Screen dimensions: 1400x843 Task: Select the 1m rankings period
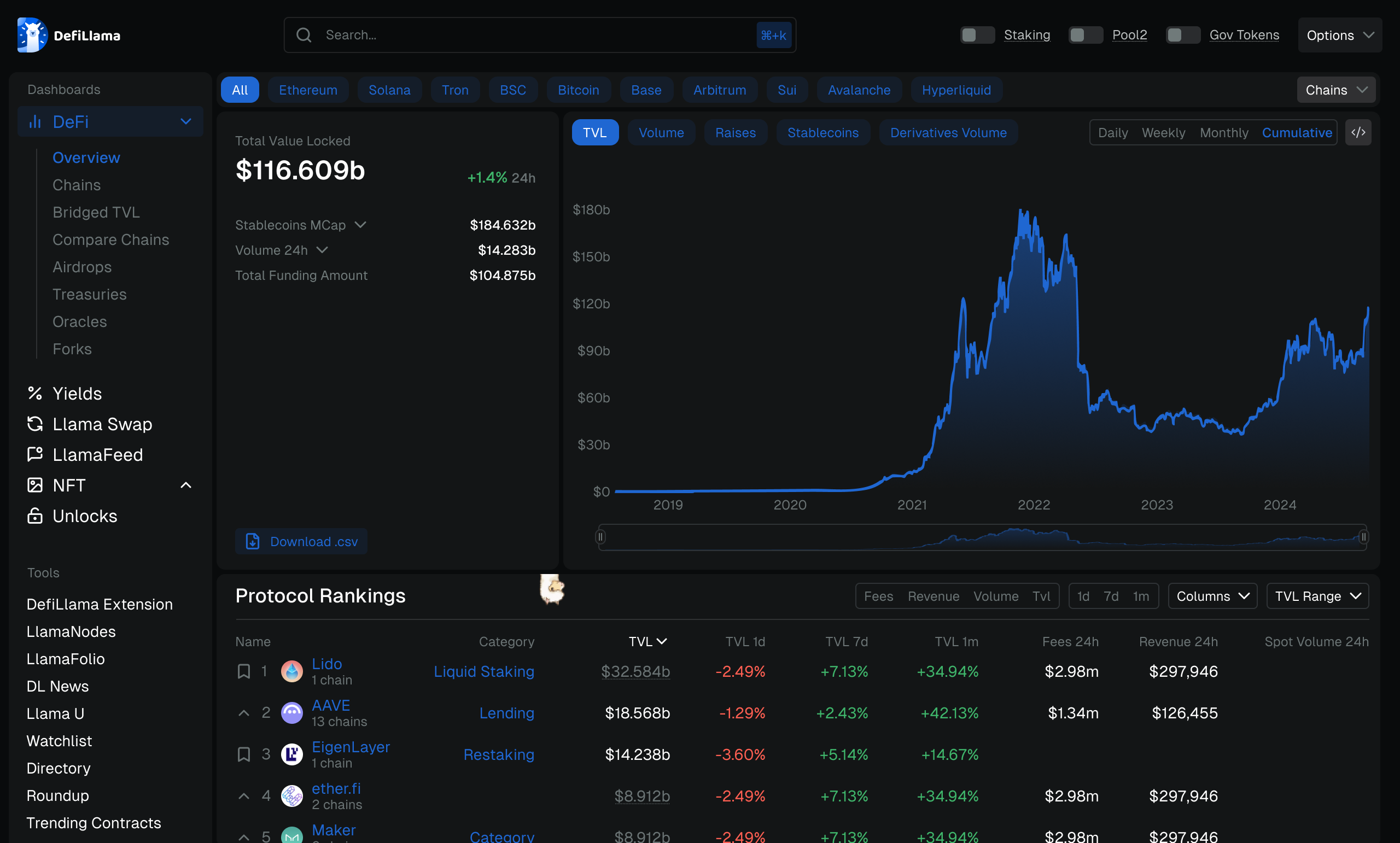pos(1140,596)
